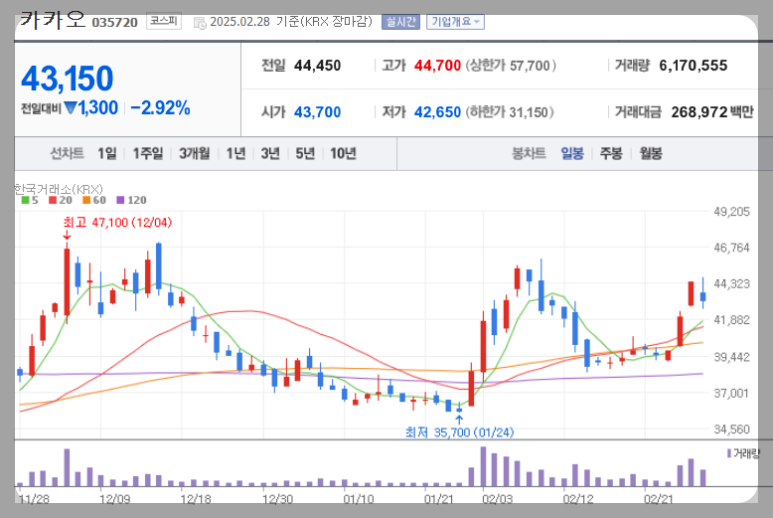Click the 01/21 date axis label

point(439,499)
